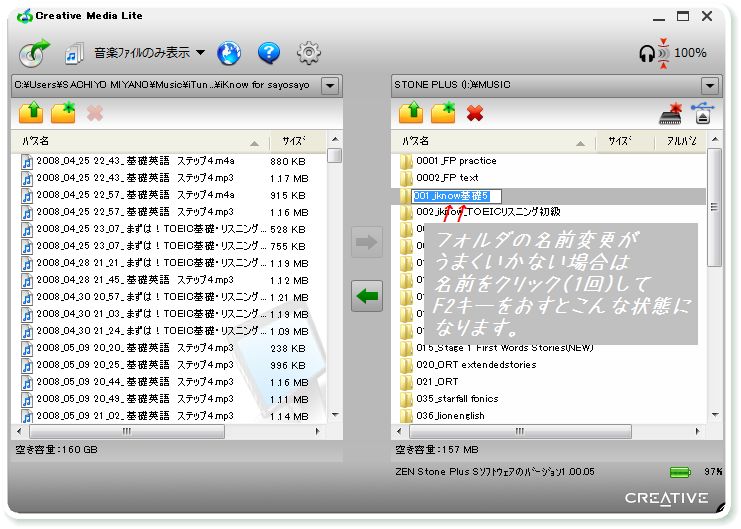The height and width of the screenshot is (529, 741).
Task: Open help via the question mark icon
Action: tap(268, 53)
